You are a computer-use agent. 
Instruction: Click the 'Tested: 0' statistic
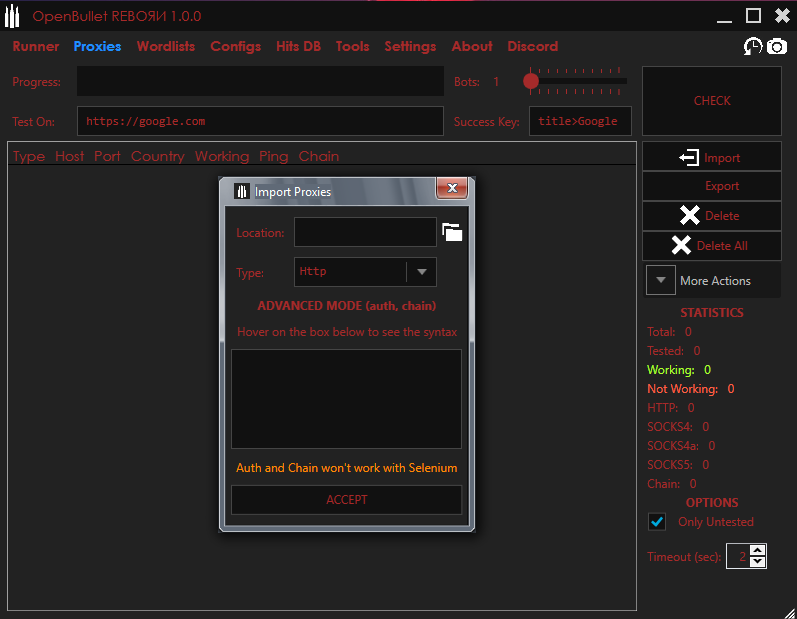click(x=673, y=351)
